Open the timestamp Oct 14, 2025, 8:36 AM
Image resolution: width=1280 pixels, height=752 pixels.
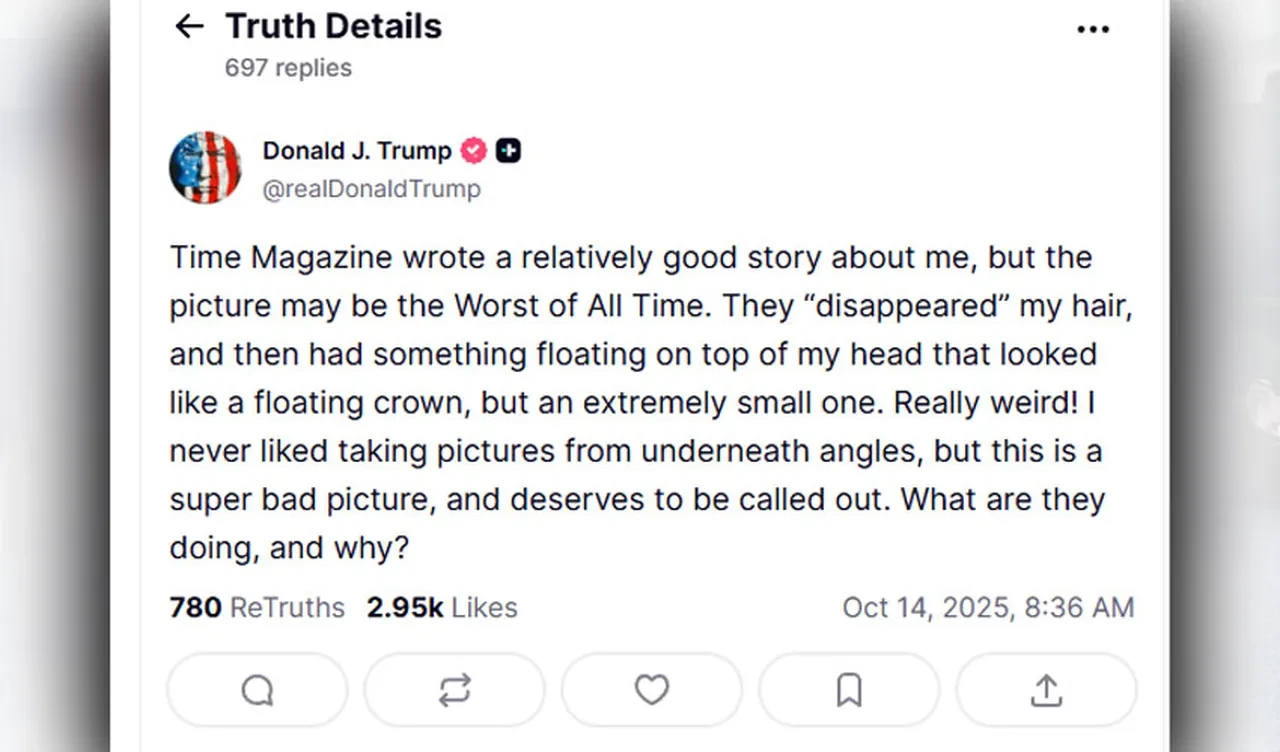click(x=989, y=607)
